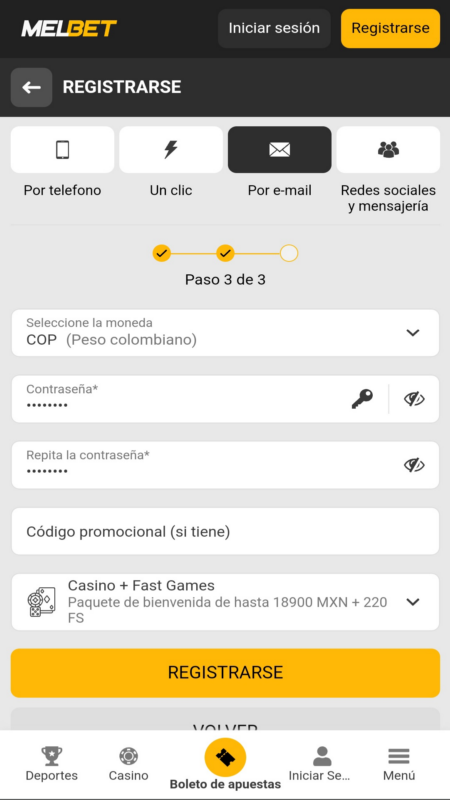Expand the Casino + Fast Games bonus selector

(x=225, y=602)
